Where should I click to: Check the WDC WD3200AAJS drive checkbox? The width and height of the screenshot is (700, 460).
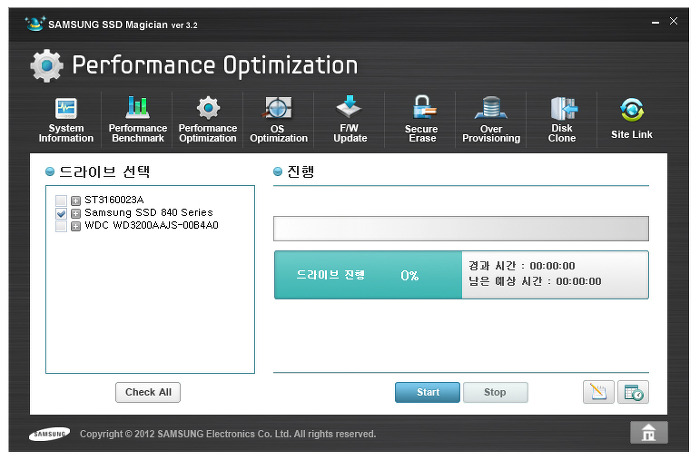[x=61, y=226]
